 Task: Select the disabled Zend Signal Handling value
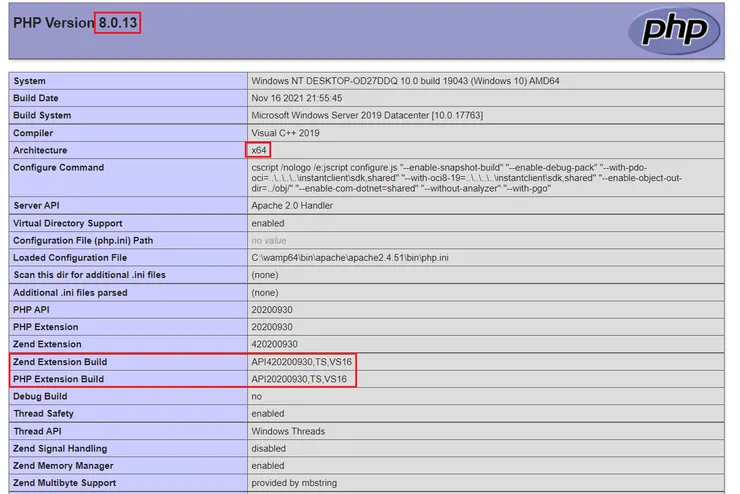point(269,448)
